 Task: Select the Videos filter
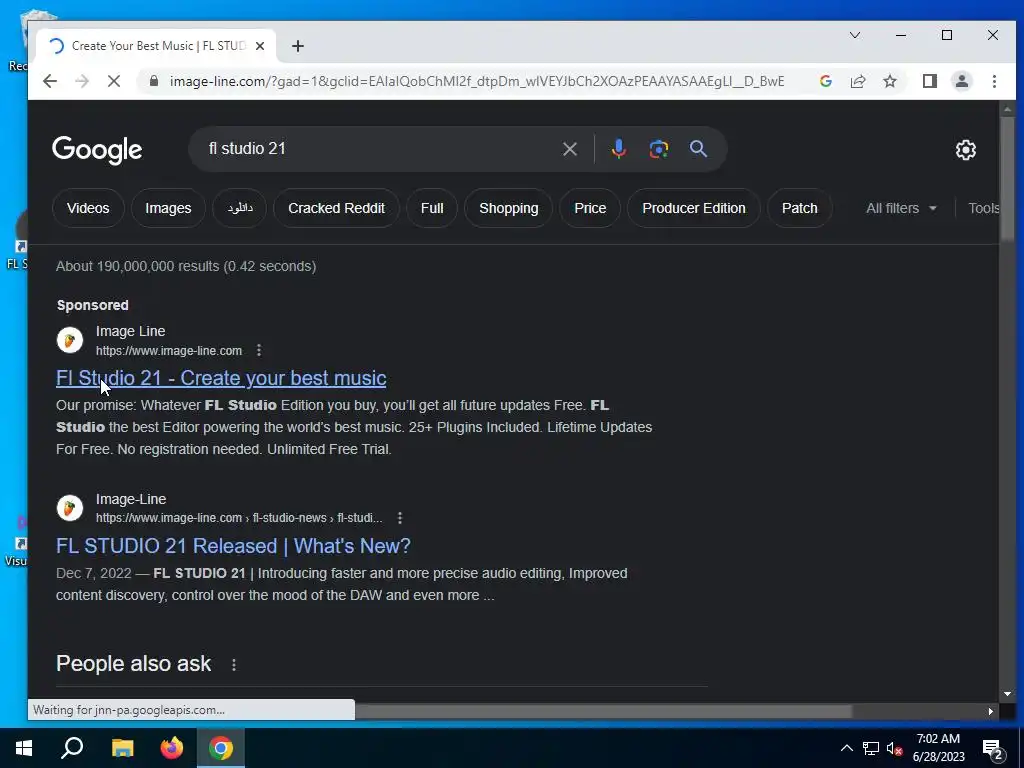point(88,208)
